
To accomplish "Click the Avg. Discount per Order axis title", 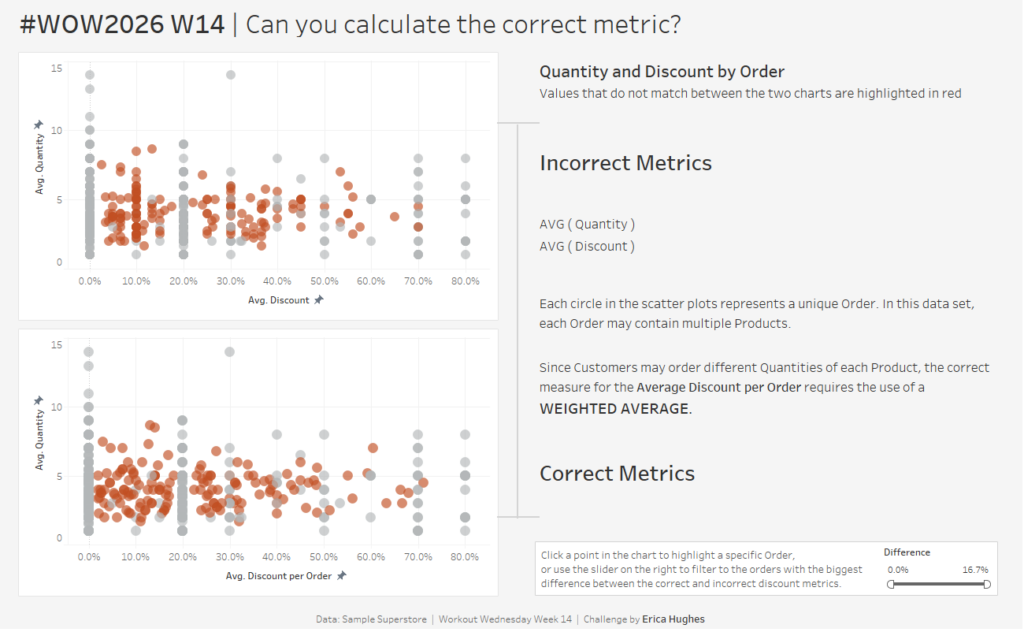I will pos(279,576).
